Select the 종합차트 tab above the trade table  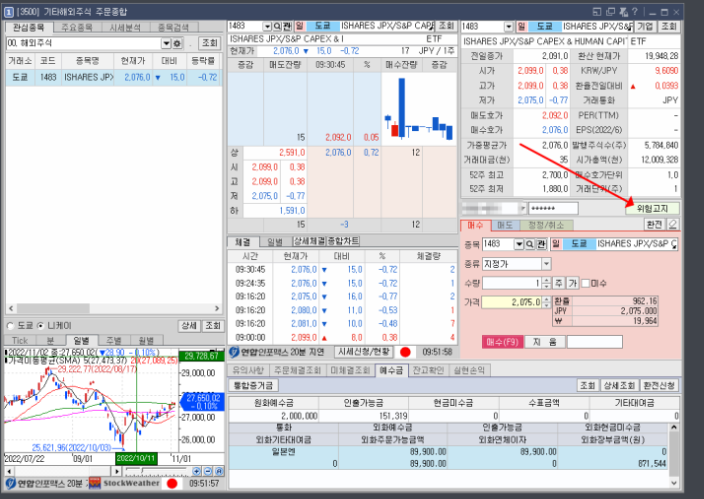click(343, 241)
